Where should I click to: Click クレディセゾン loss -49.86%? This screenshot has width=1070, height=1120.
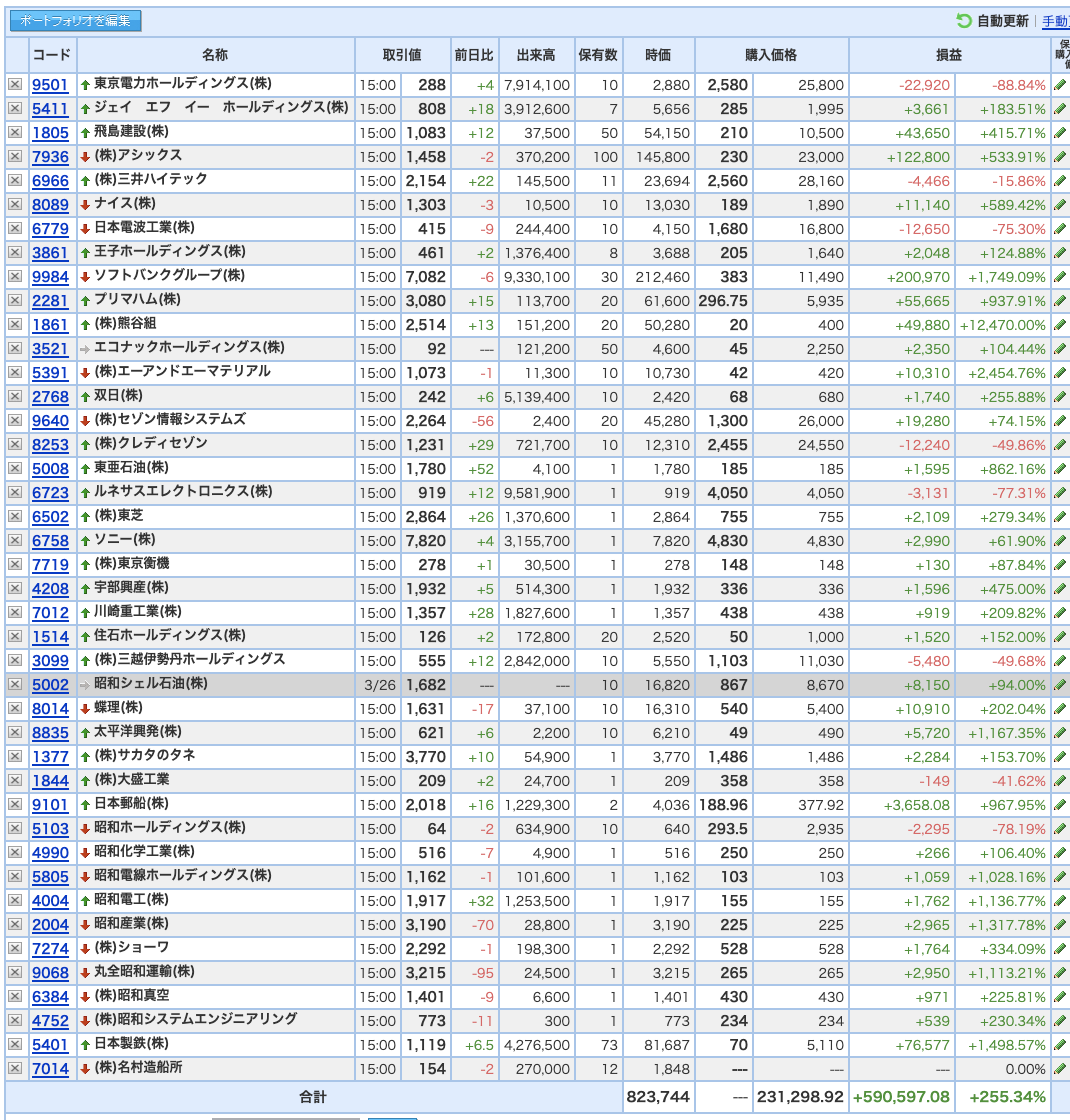[1019, 445]
